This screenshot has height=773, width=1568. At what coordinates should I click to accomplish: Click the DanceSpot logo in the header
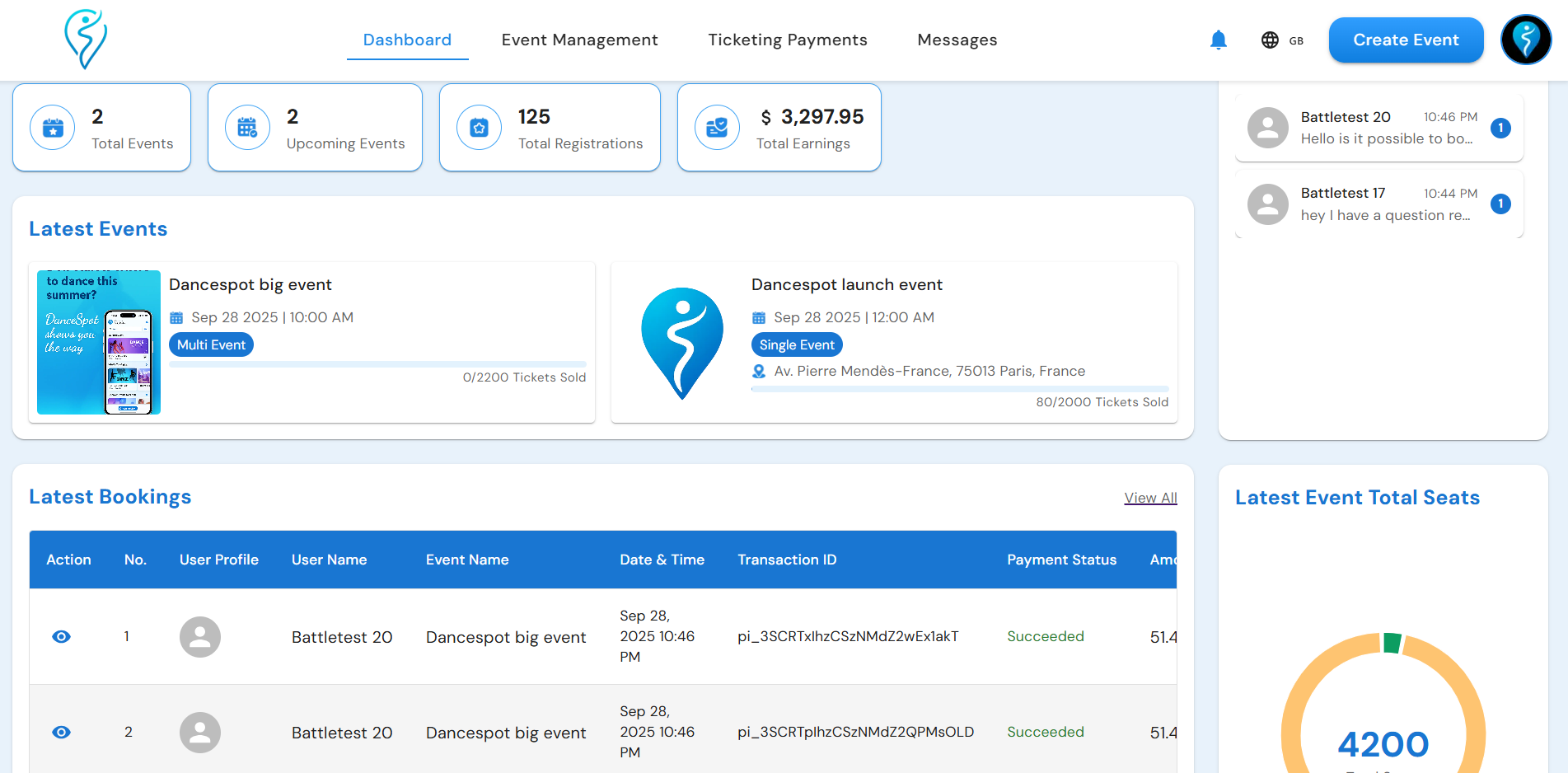point(86,39)
